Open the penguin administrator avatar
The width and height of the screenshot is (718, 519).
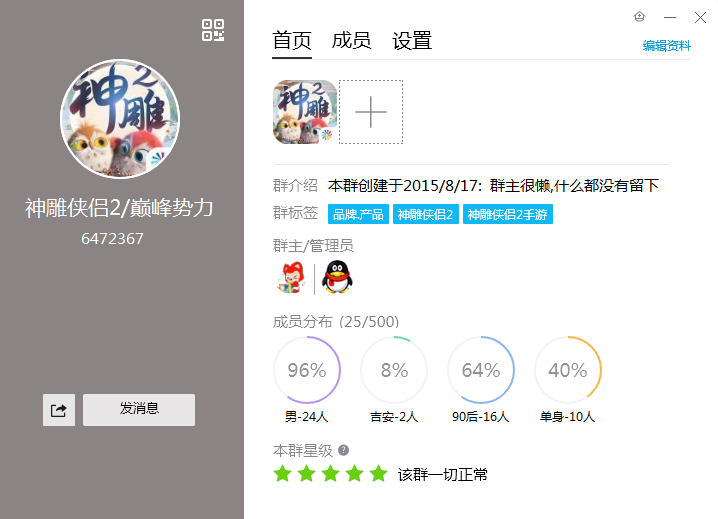point(337,277)
